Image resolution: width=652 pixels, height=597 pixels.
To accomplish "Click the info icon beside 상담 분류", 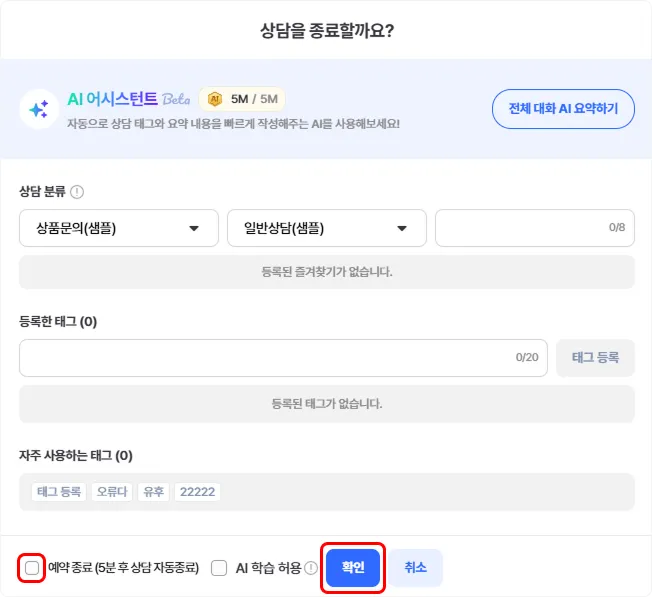I will 77,191.
